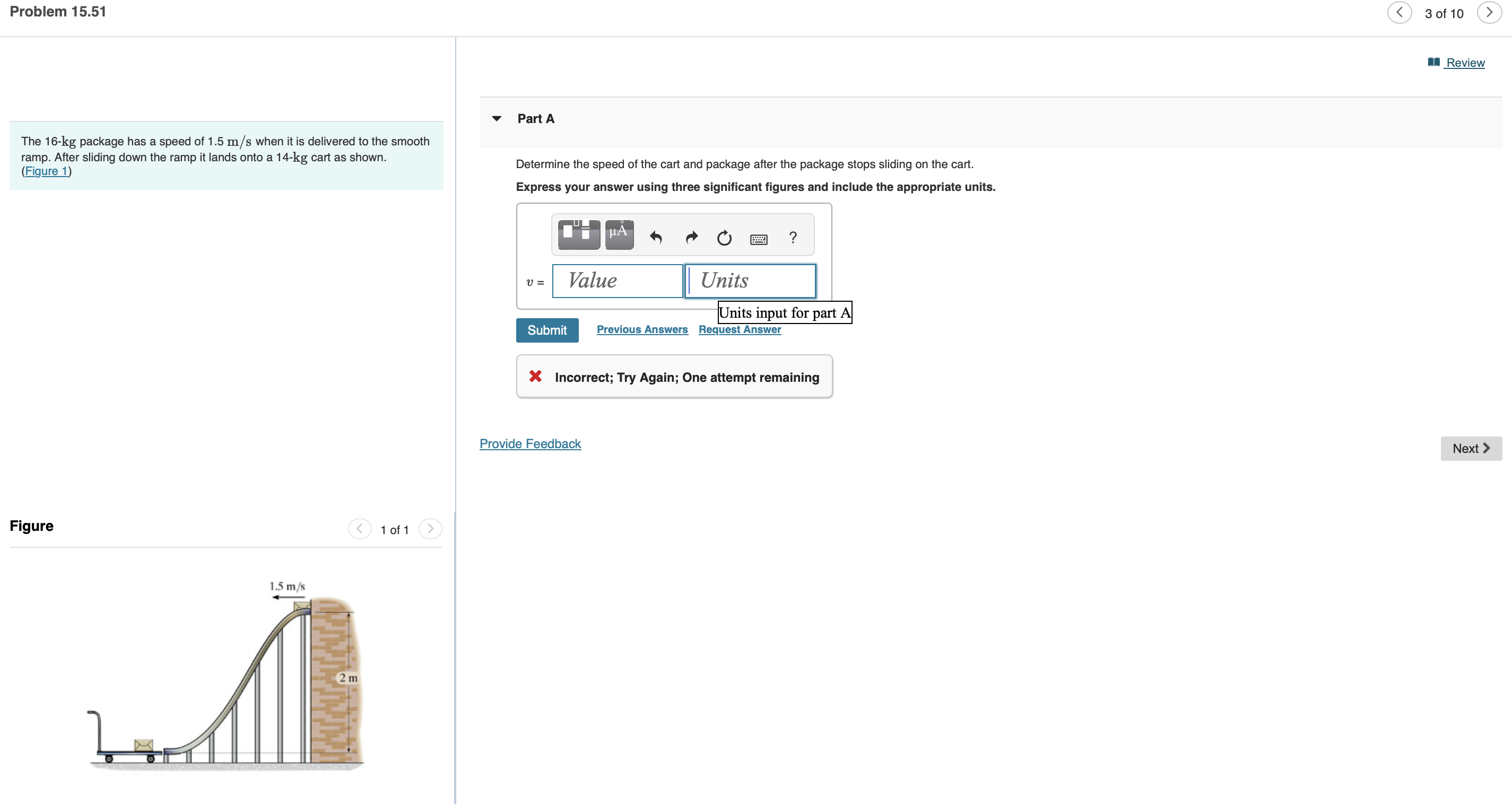The width and height of the screenshot is (1512, 804).
Task: Submit your answer for Part A
Action: click(x=546, y=330)
